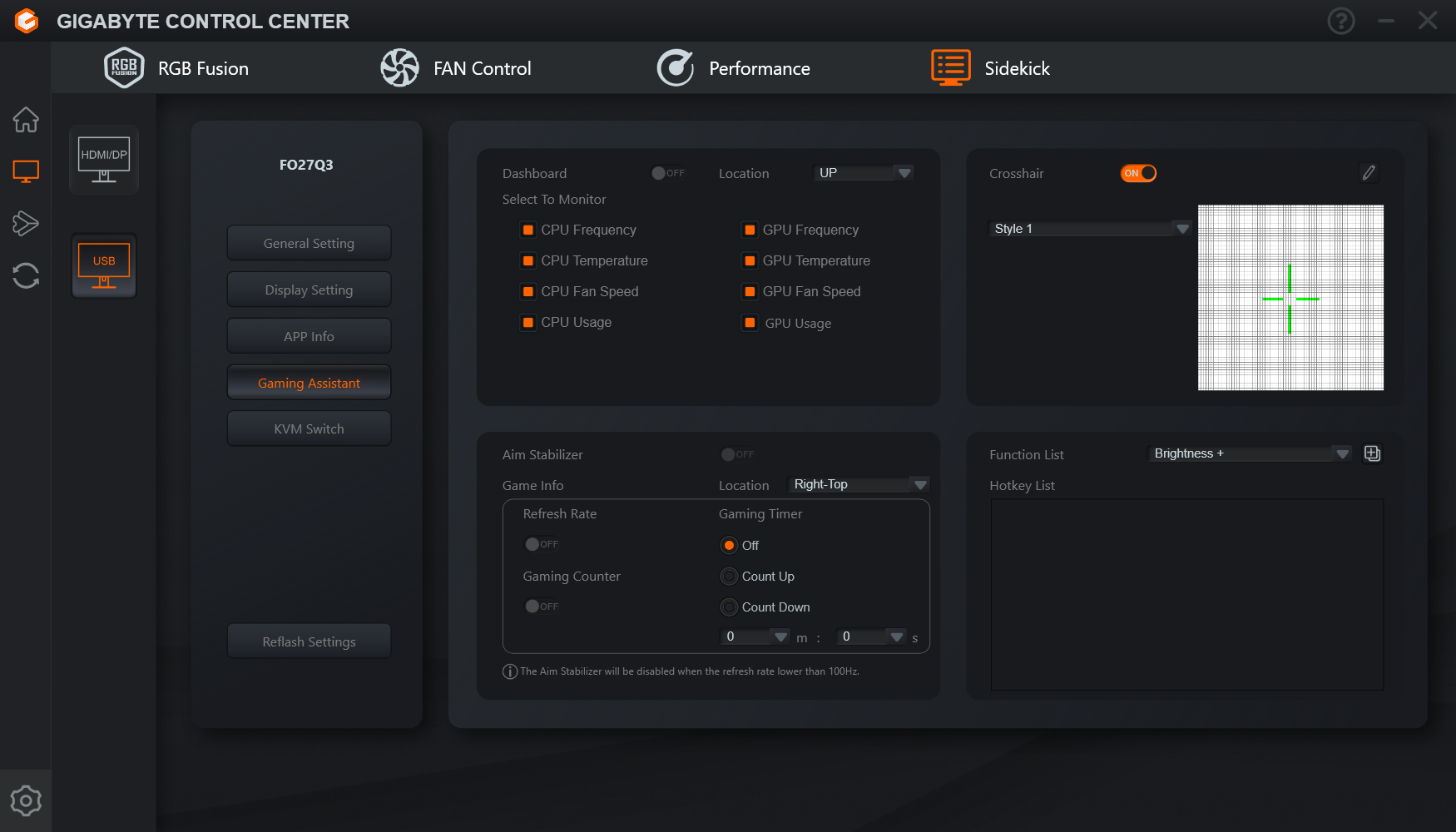Uncheck CPU Temperature checkbox
Image resolution: width=1456 pixels, height=832 pixels.
point(527,260)
